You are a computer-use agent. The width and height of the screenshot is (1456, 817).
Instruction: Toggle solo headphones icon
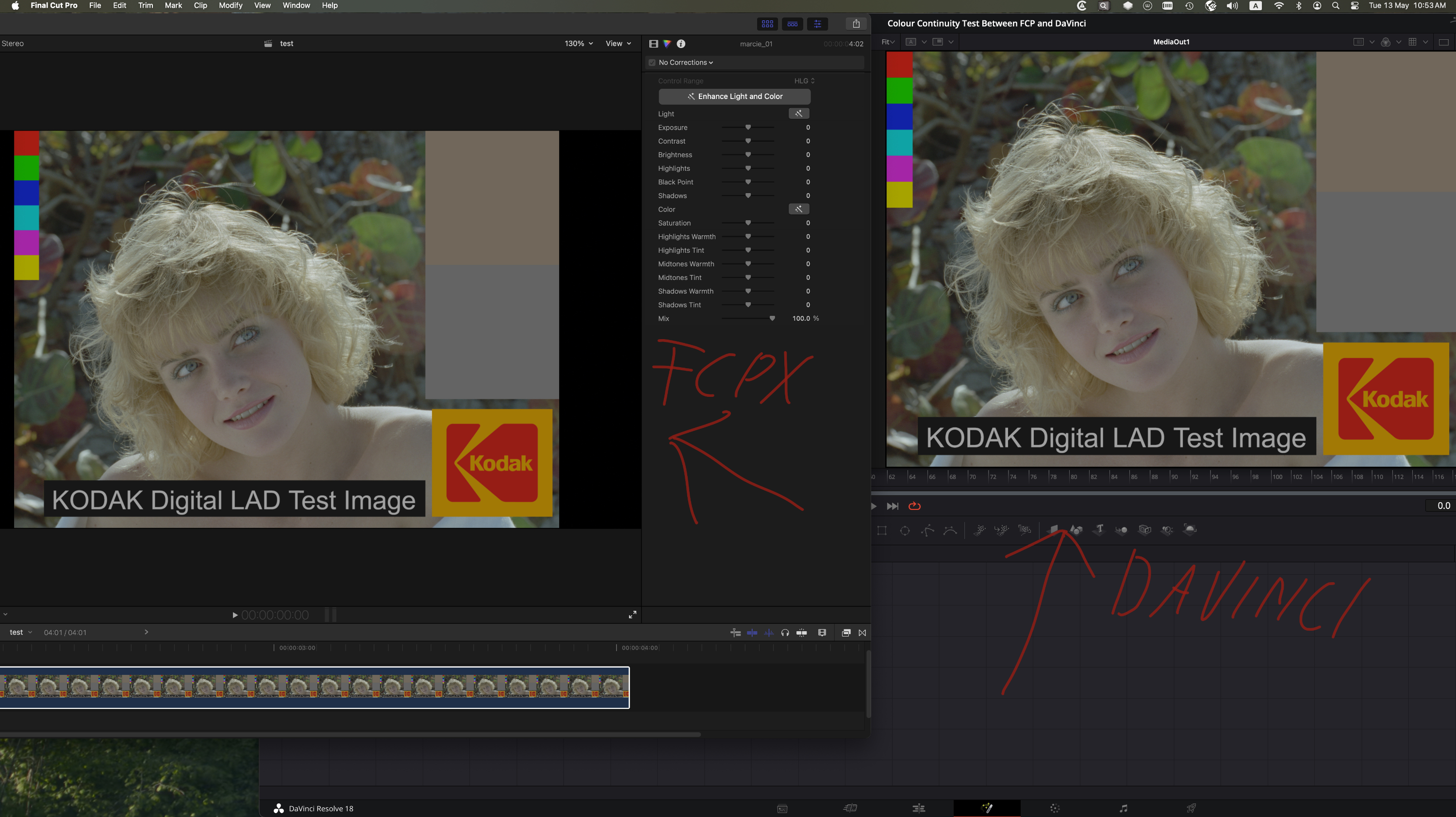[785, 633]
